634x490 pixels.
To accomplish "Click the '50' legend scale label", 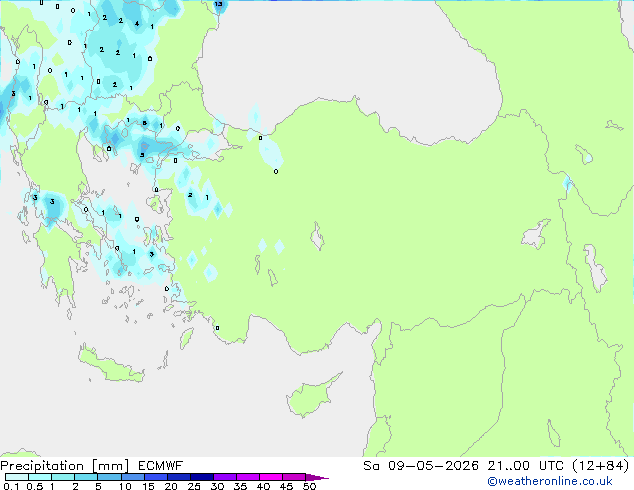I will [x=309, y=486].
